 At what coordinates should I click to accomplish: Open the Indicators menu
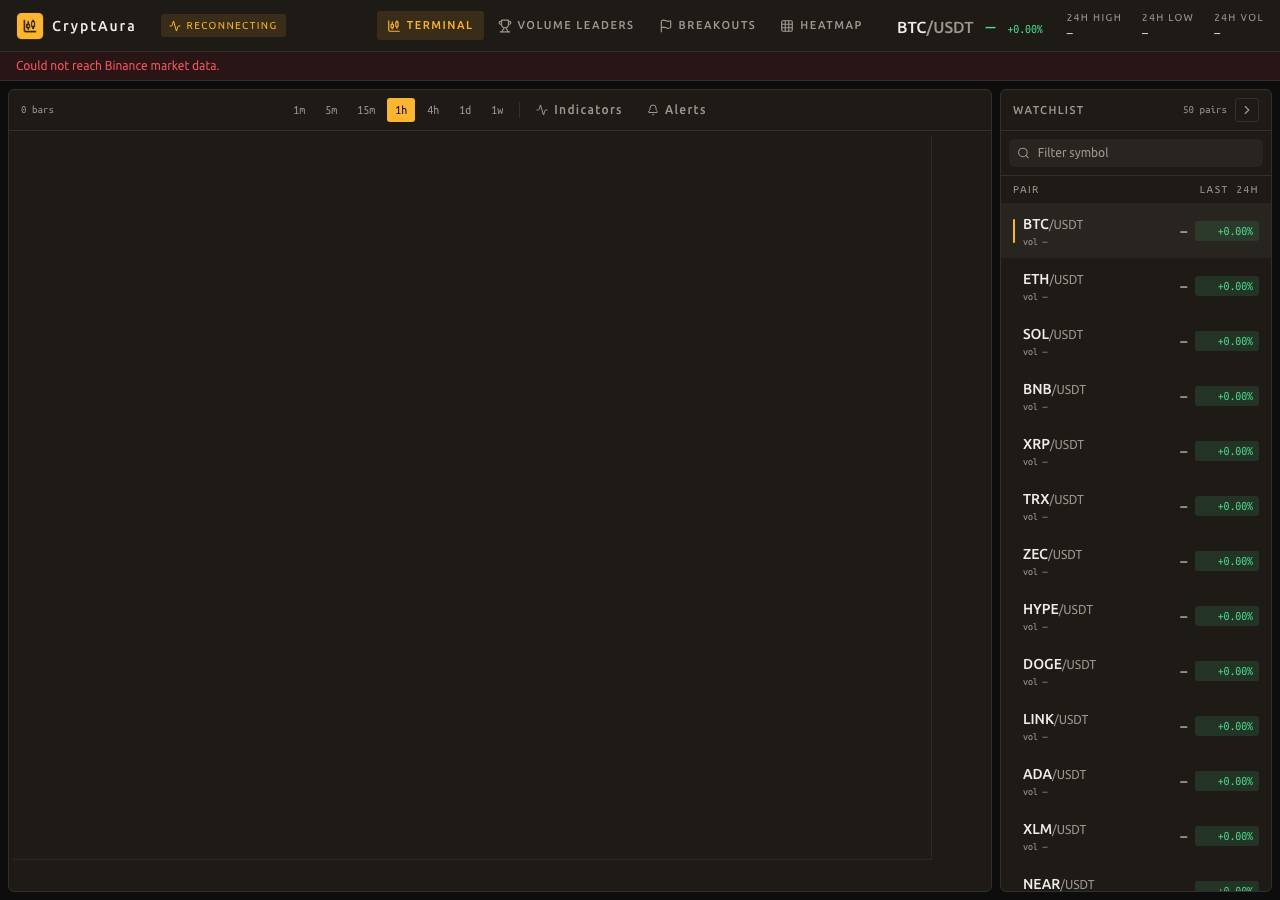pos(579,110)
